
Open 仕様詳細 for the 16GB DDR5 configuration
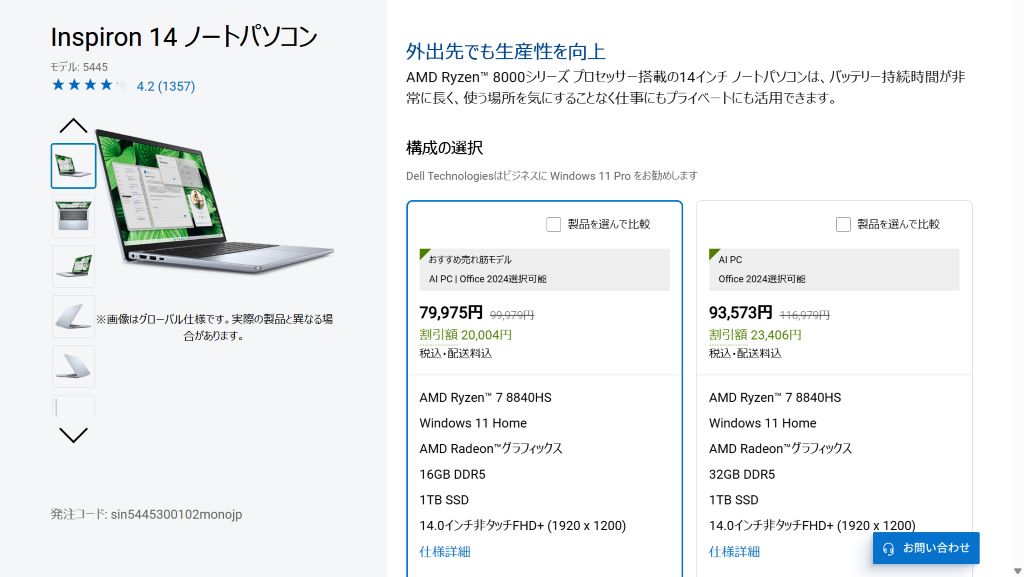click(445, 552)
